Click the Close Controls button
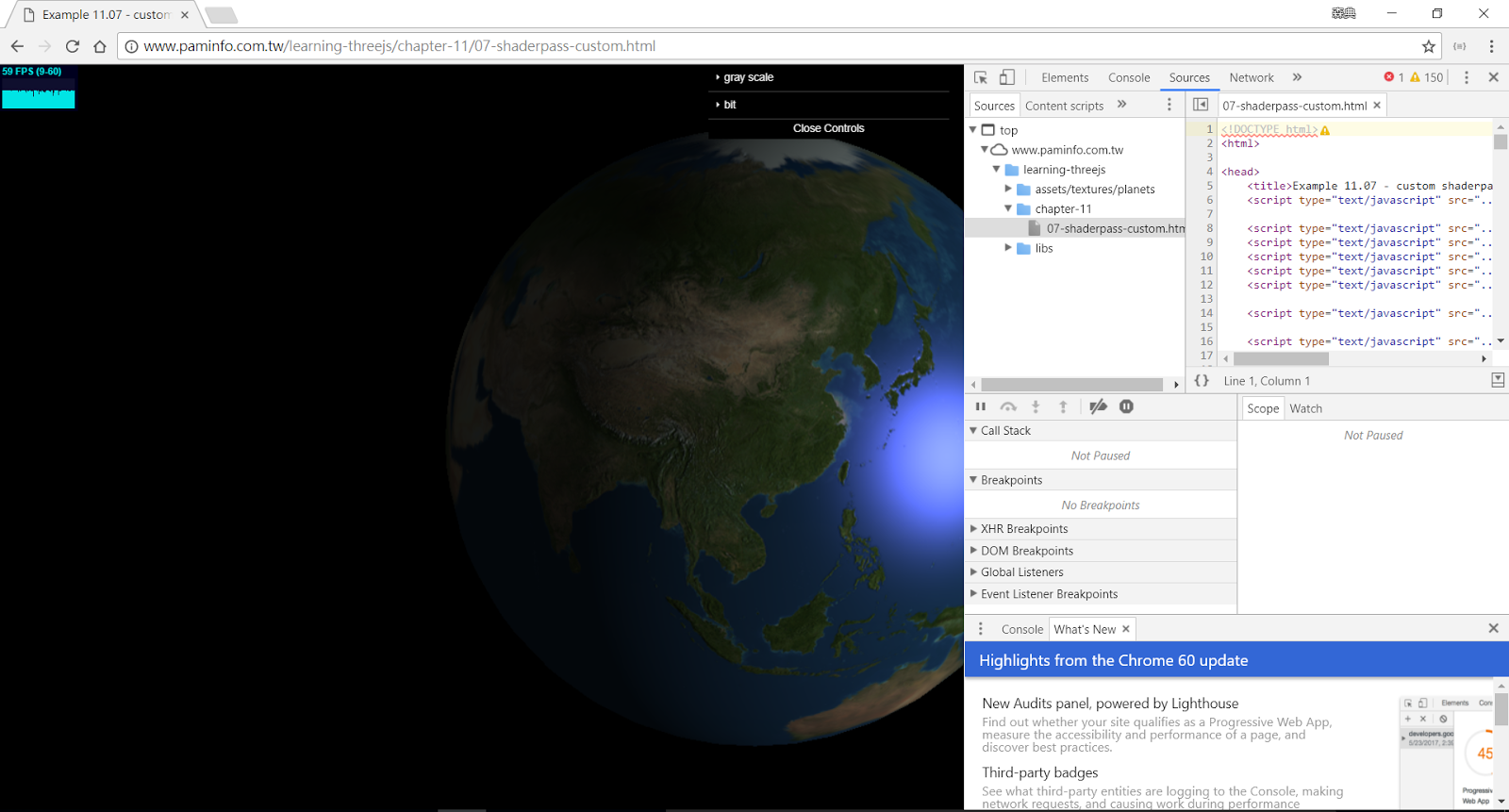Image resolution: width=1509 pixels, height=812 pixels. point(828,128)
